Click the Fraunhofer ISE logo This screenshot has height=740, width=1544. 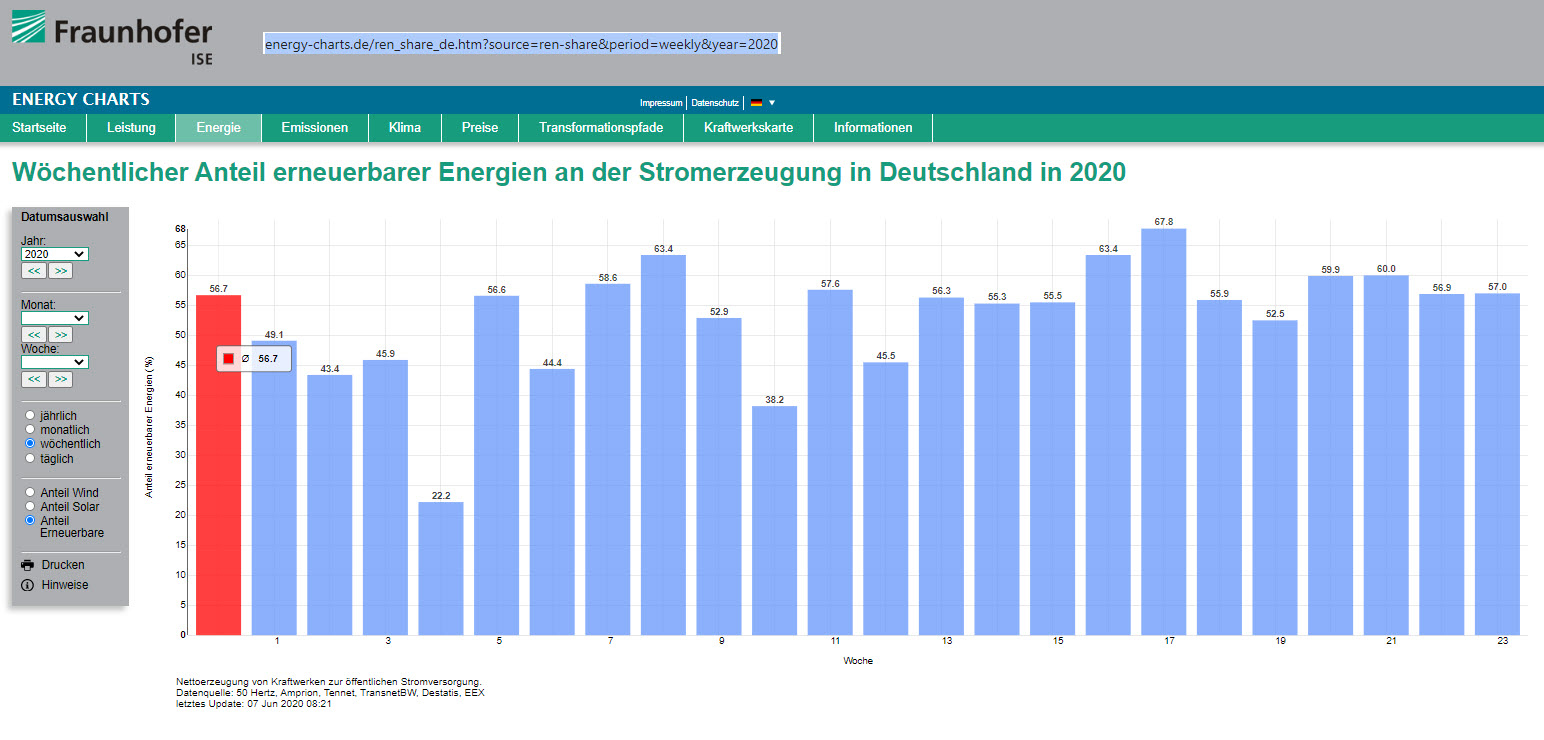pos(112,37)
